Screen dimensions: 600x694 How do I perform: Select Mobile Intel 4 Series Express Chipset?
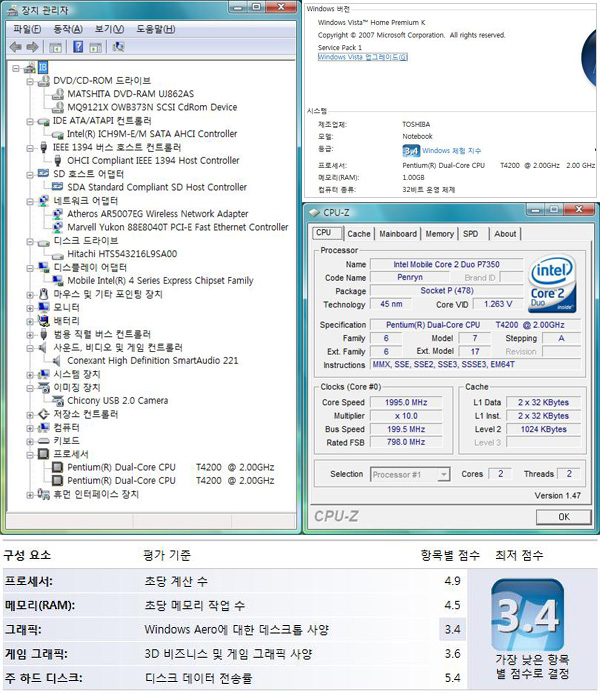coord(160,280)
